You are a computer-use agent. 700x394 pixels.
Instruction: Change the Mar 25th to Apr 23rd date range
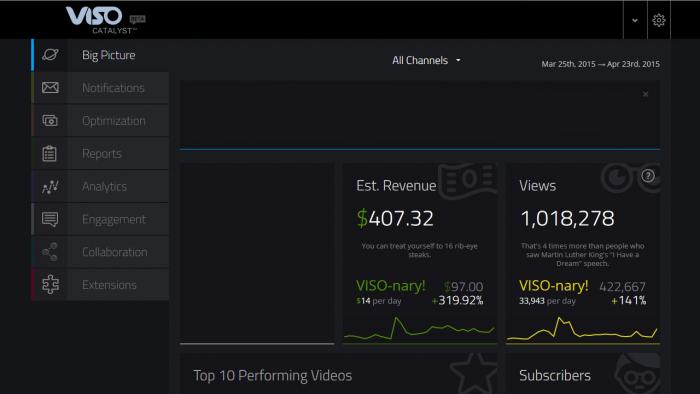(x=600, y=64)
